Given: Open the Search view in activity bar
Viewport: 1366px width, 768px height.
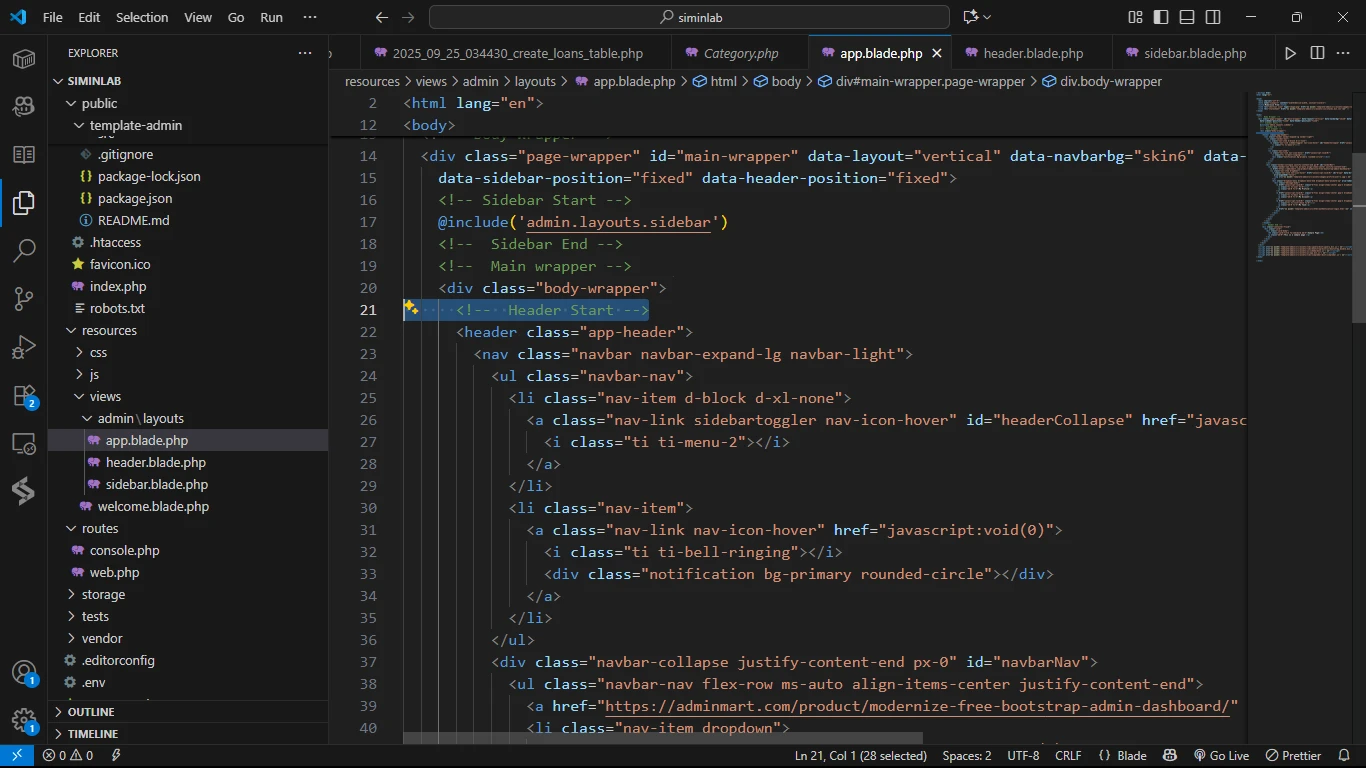Looking at the screenshot, I should click(x=24, y=251).
